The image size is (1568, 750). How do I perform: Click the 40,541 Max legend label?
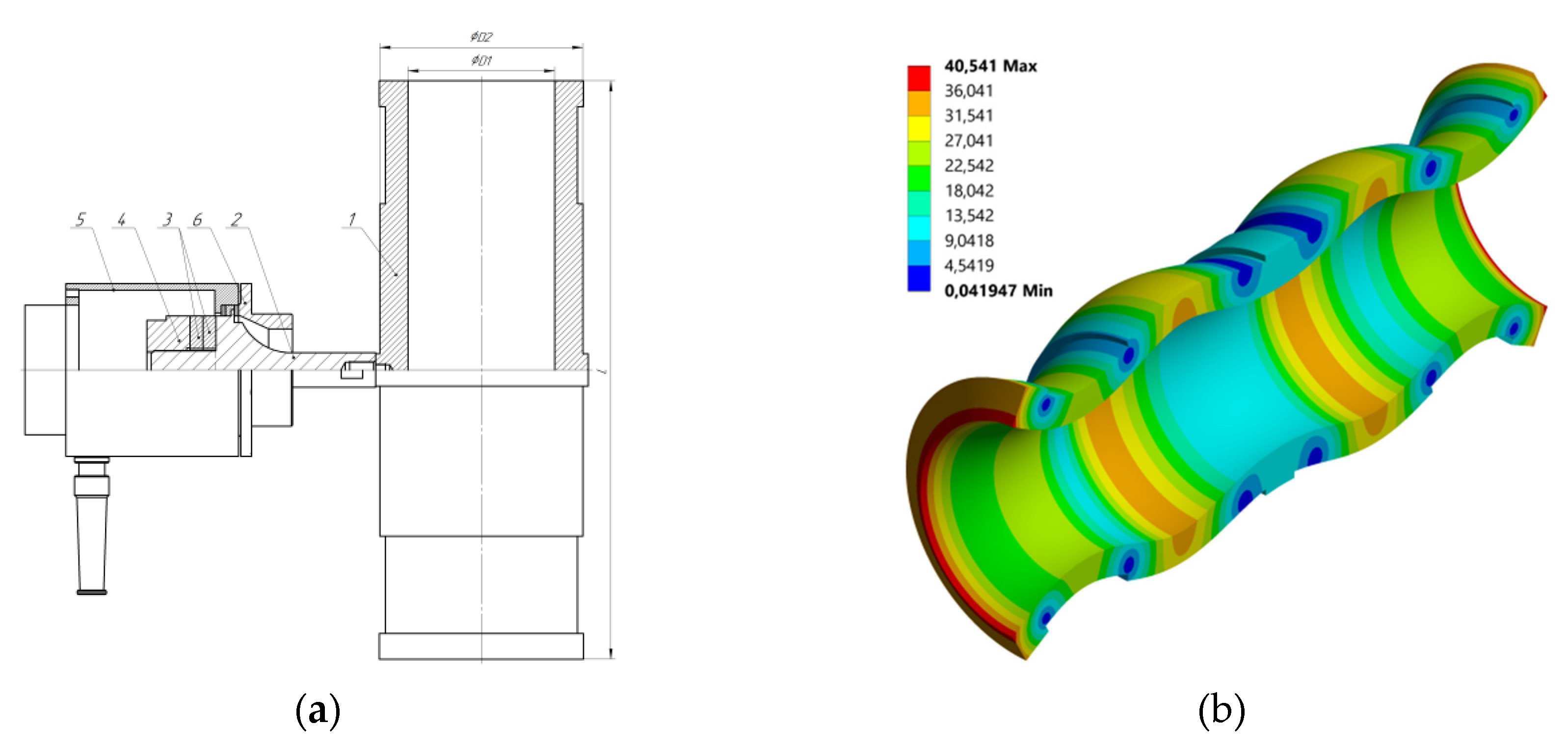[990, 66]
